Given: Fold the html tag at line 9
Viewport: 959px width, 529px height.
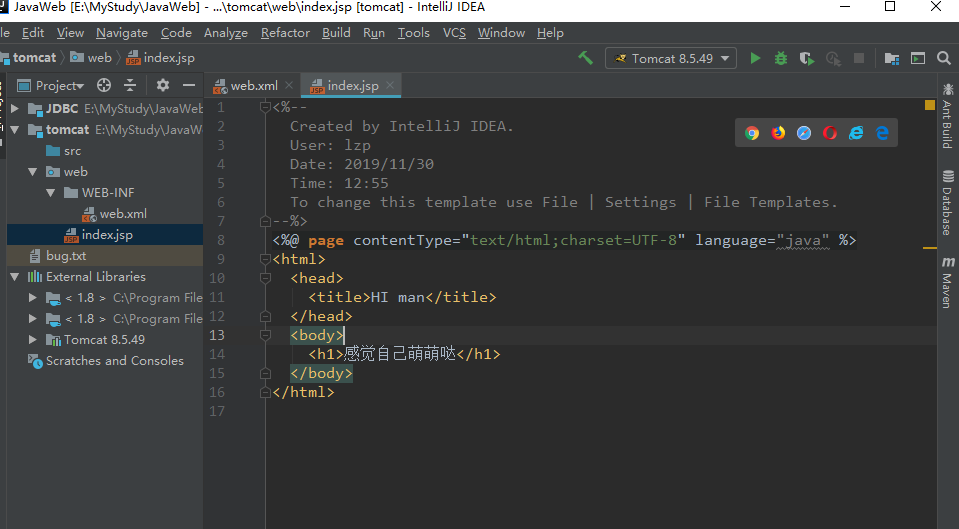Looking at the screenshot, I should (x=265, y=259).
